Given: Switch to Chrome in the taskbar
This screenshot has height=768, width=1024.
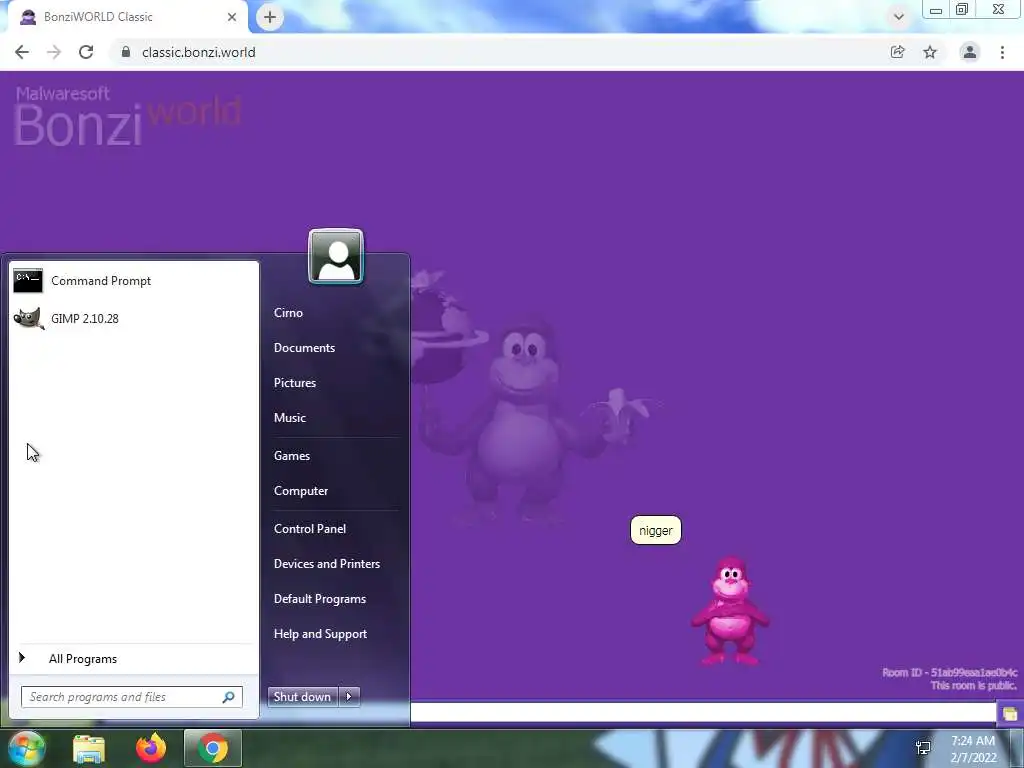Looking at the screenshot, I should (x=213, y=748).
